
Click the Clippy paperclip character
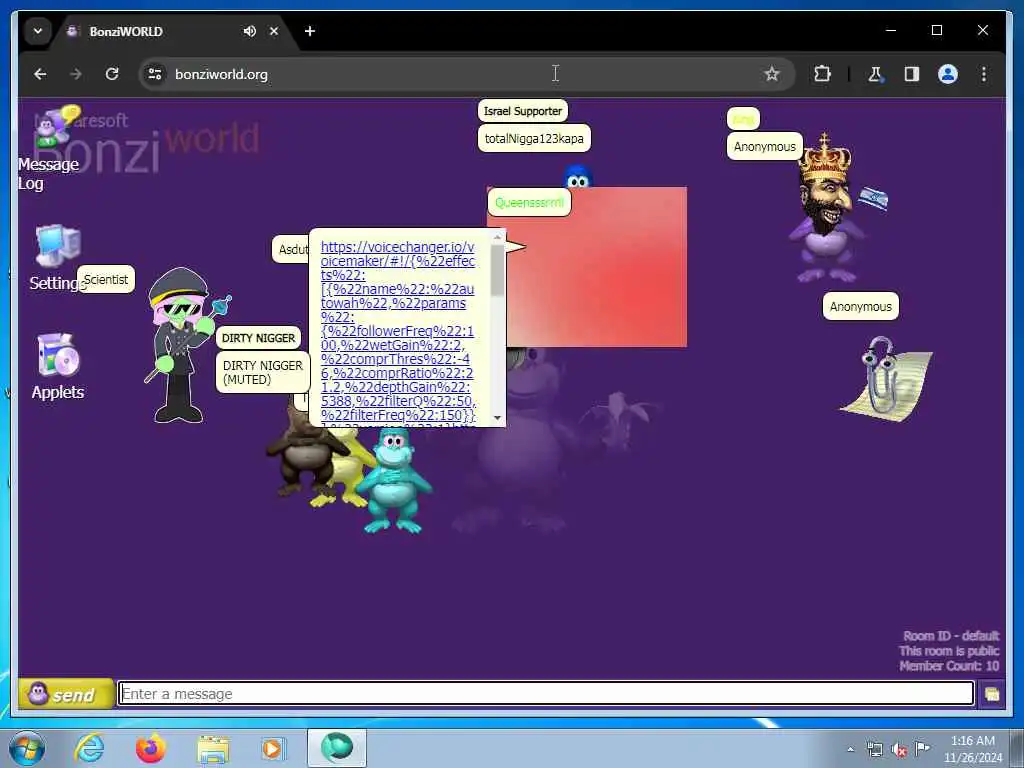pyautogui.click(x=886, y=378)
